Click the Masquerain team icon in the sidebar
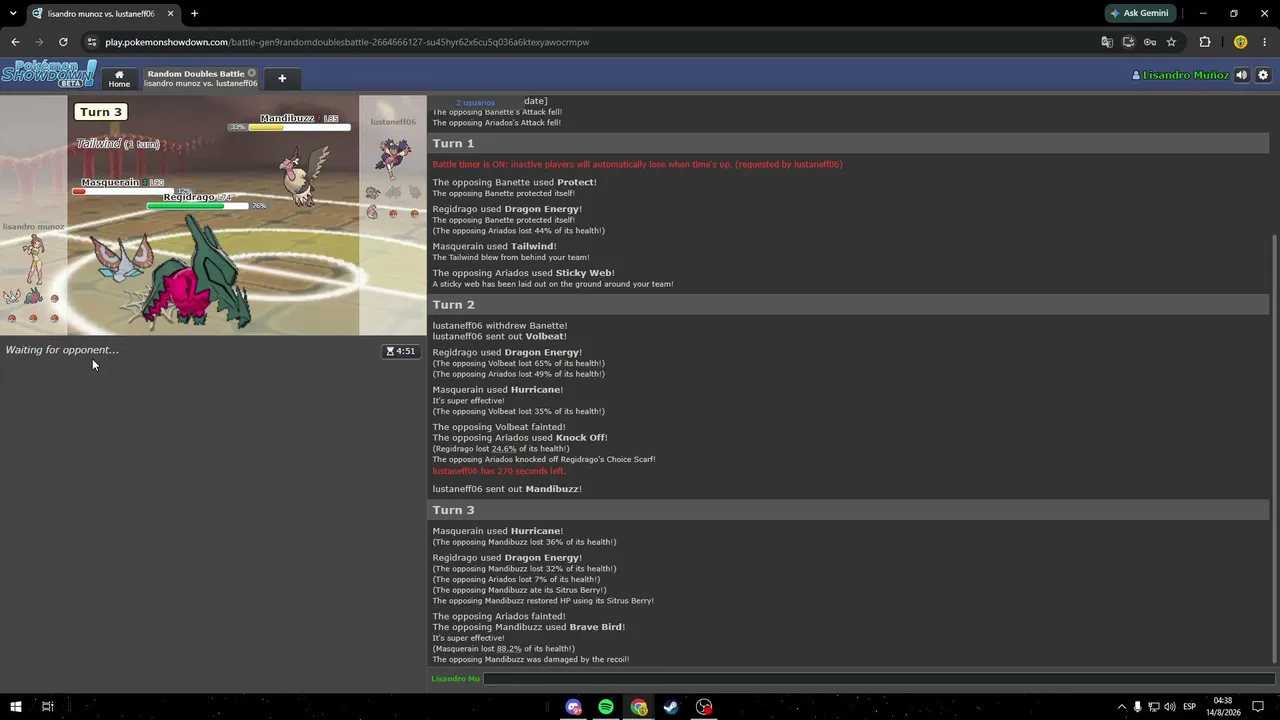1280x720 pixels. tap(12, 296)
